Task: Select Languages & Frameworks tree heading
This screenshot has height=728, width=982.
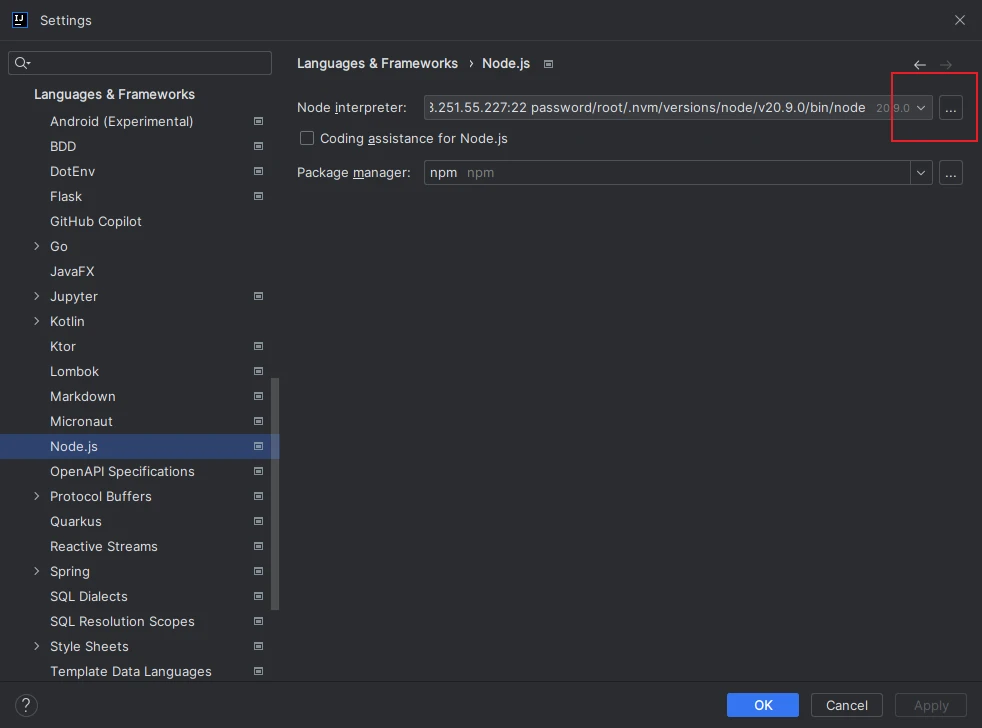Action: click(114, 95)
